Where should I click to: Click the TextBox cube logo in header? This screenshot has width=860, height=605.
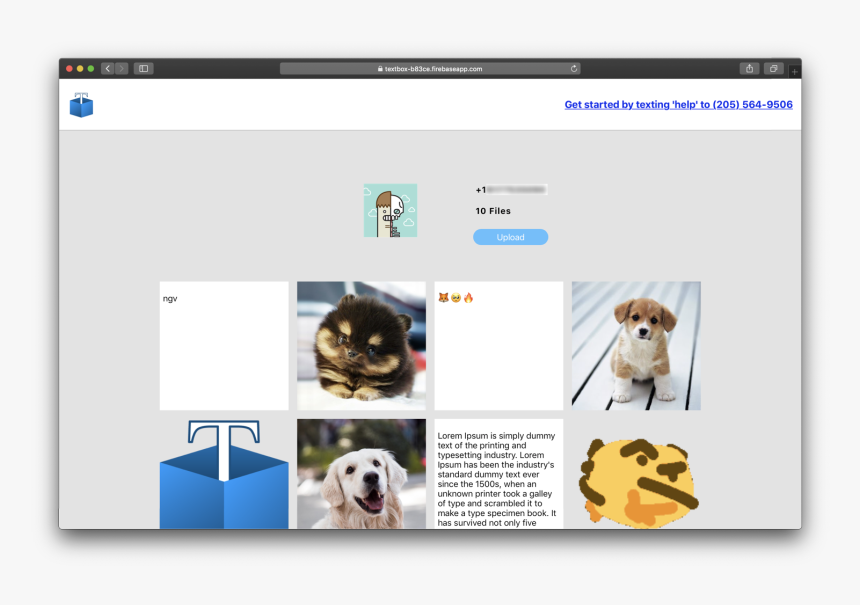pos(81,105)
